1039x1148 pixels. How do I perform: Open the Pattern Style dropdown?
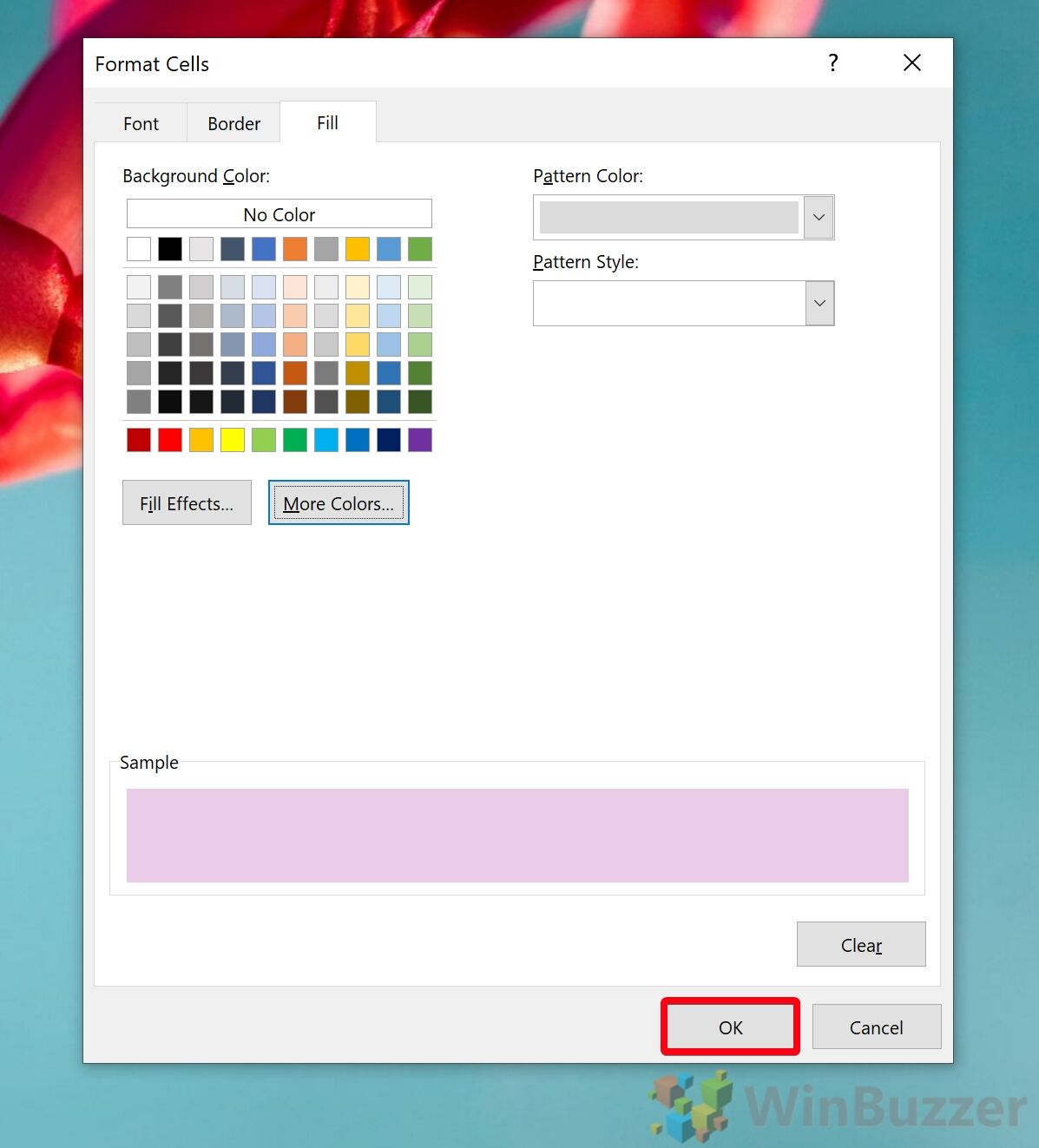tap(819, 303)
